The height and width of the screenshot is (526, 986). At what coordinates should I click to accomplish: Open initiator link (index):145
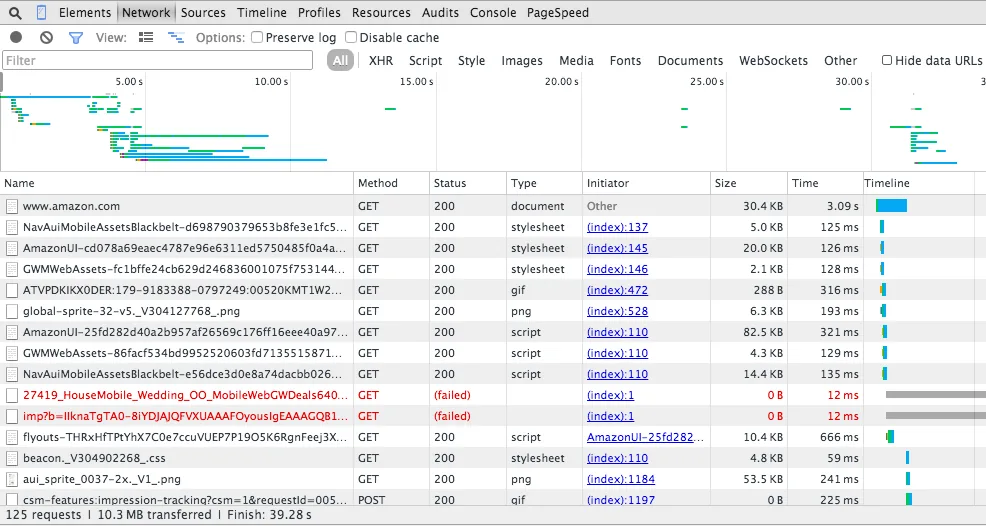point(618,249)
